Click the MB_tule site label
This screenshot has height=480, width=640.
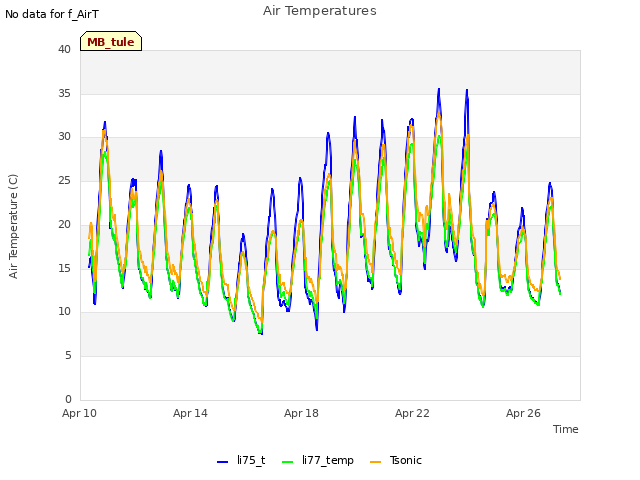[x=111, y=42]
